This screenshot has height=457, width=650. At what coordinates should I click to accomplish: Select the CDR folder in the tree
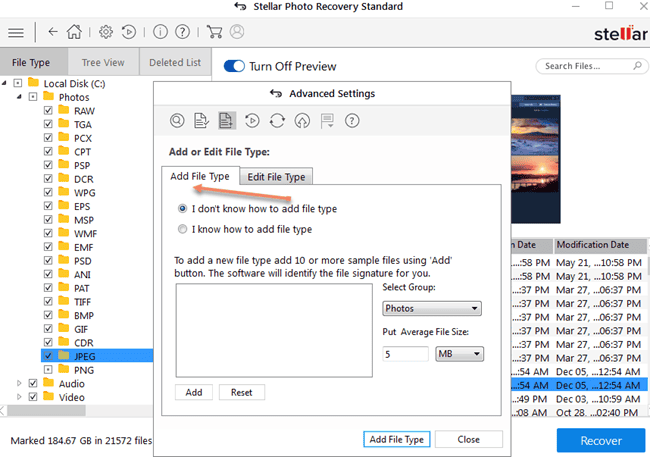84,343
